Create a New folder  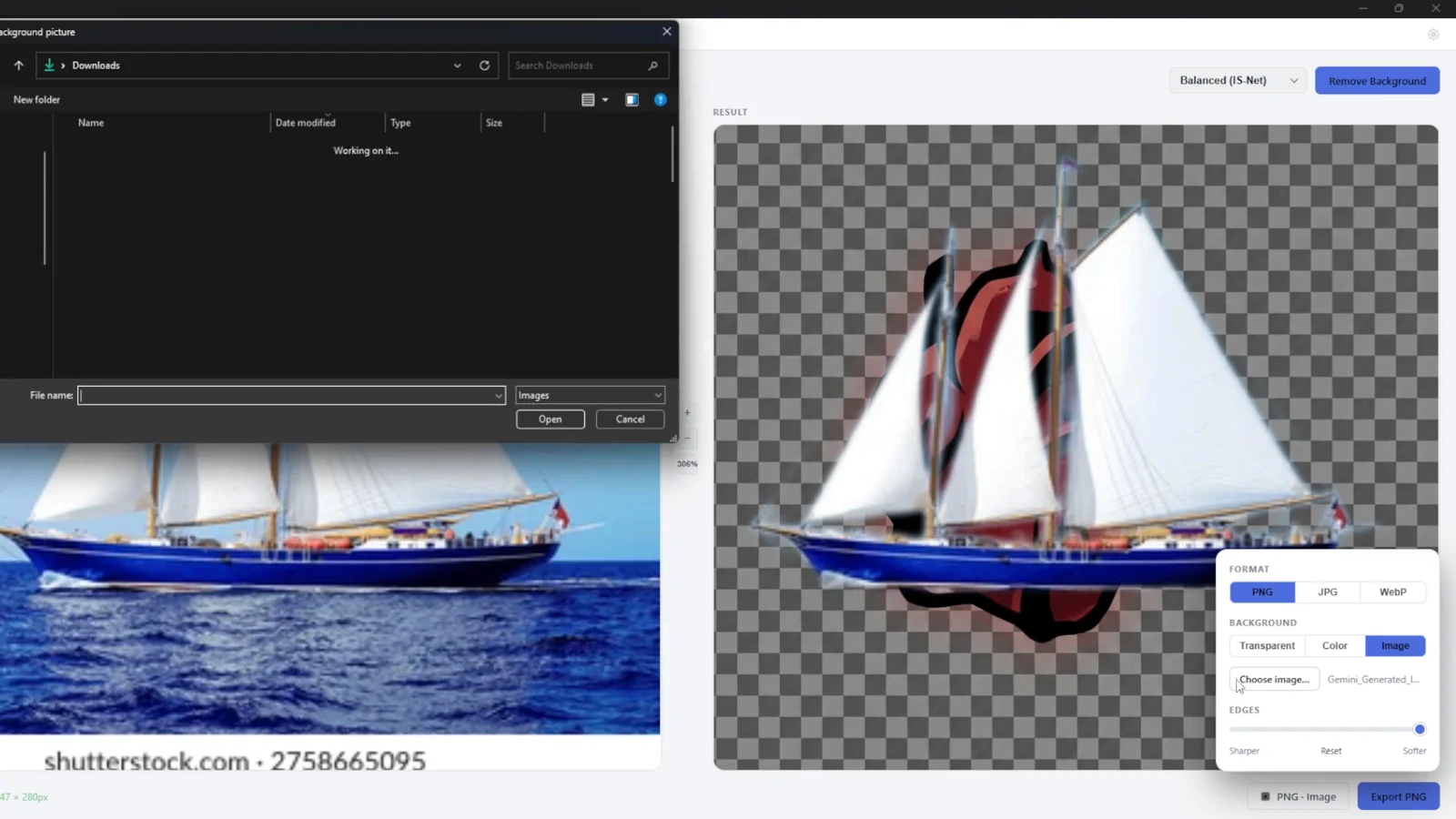[36, 100]
